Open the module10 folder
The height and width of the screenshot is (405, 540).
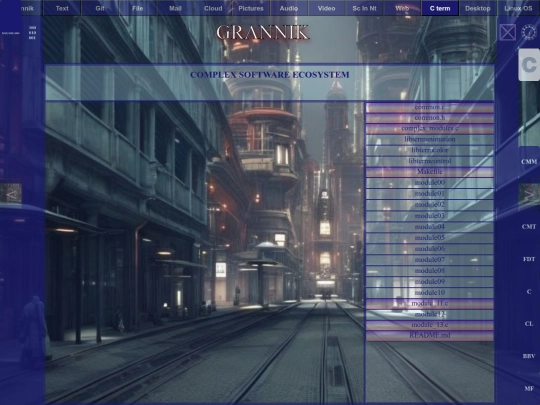tap(429, 293)
